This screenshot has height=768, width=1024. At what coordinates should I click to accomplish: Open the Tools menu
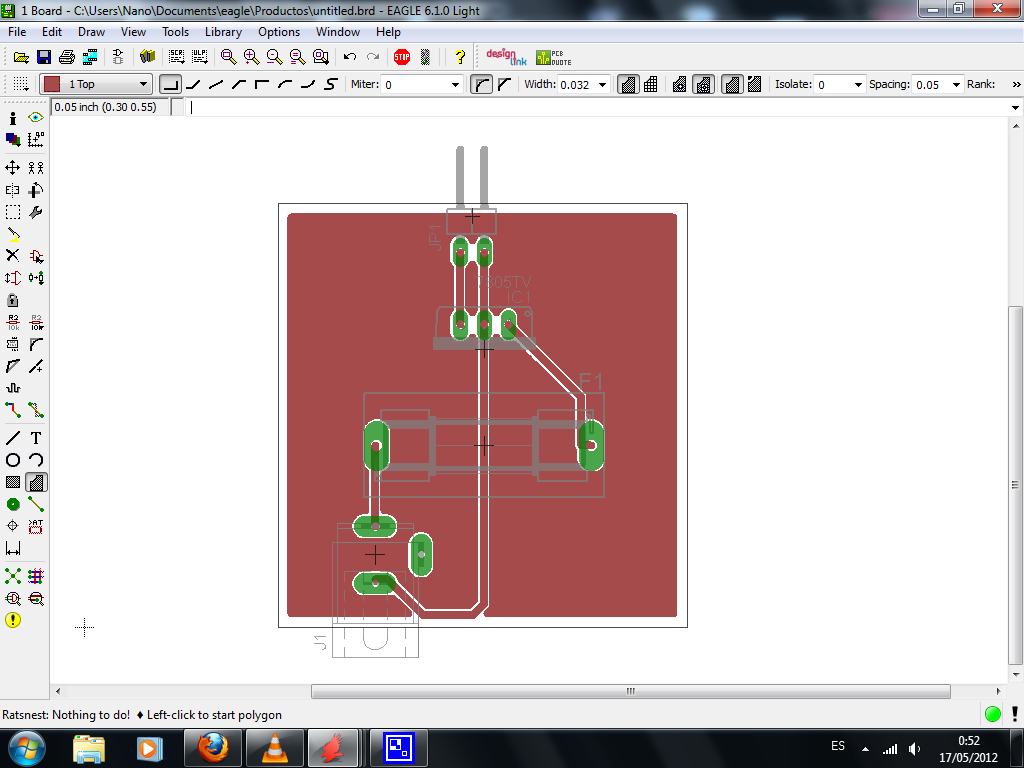click(175, 32)
